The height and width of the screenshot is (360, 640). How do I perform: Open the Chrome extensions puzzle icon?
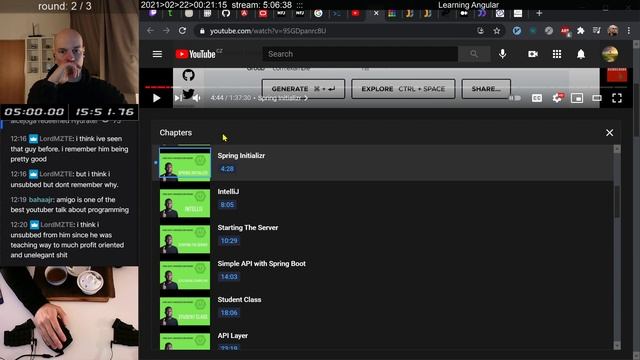tap(580, 31)
